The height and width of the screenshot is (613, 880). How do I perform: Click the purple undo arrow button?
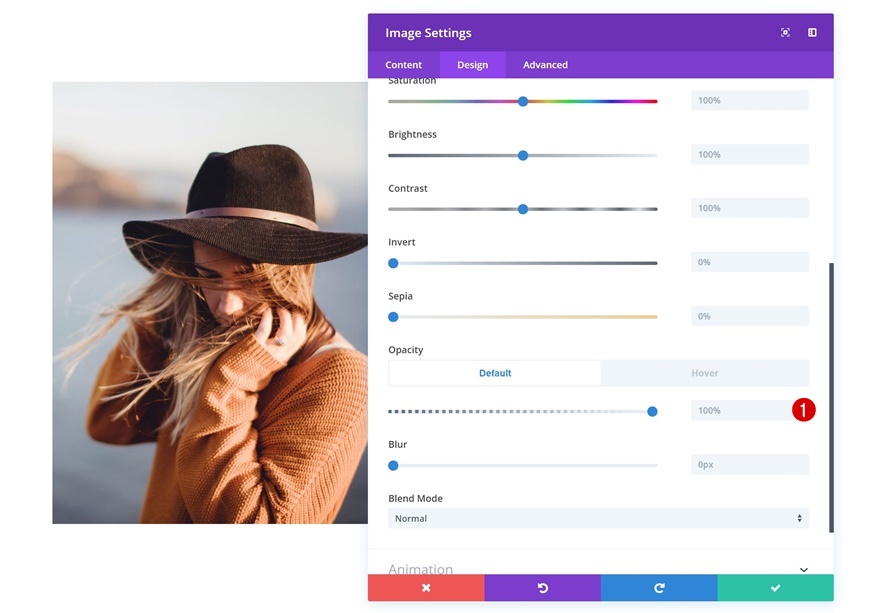tap(543, 588)
